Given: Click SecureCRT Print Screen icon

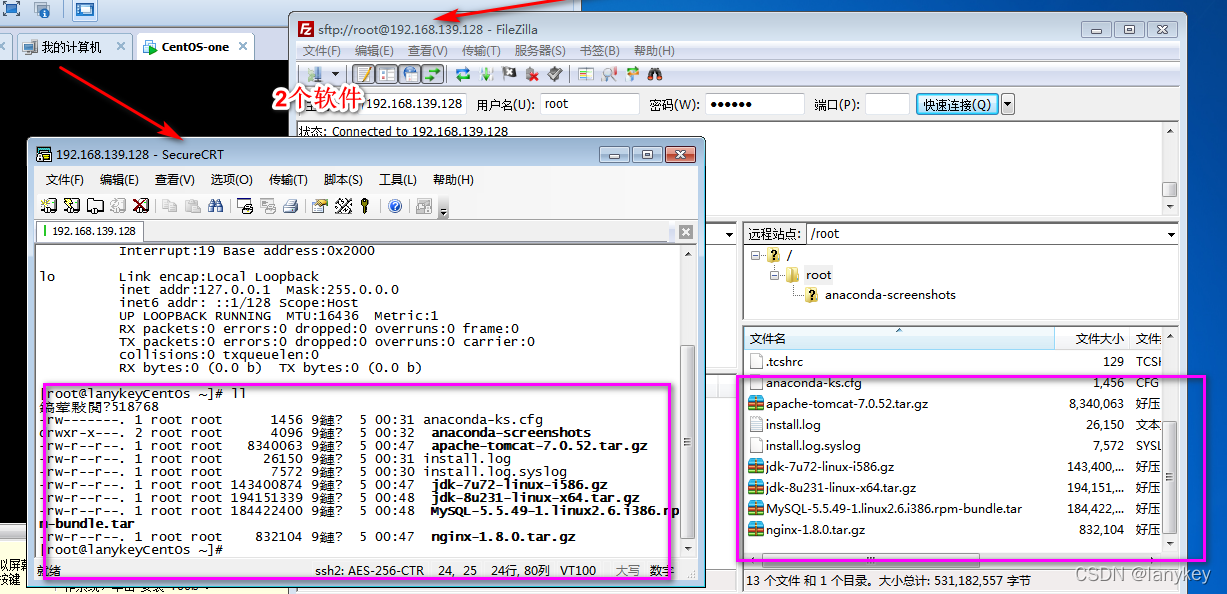Looking at the screenshot, I should (x=244, y=206).
